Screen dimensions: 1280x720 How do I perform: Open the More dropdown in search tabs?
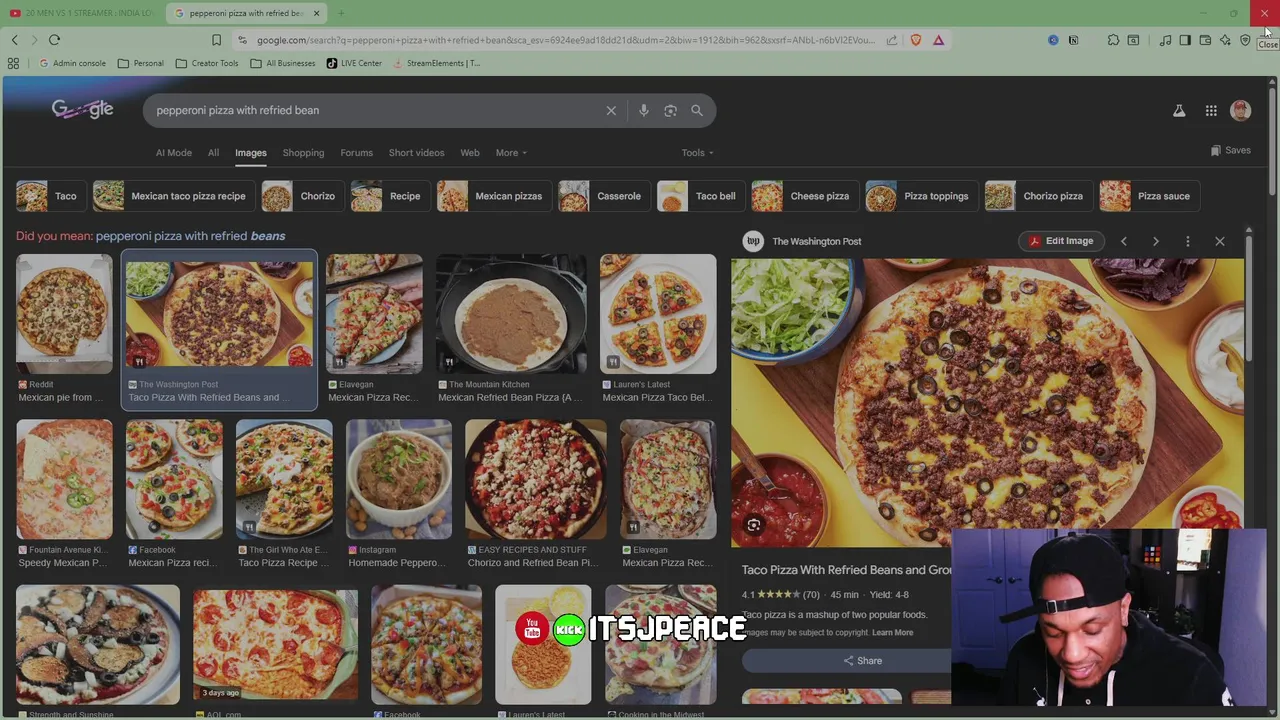pos(511,153)
